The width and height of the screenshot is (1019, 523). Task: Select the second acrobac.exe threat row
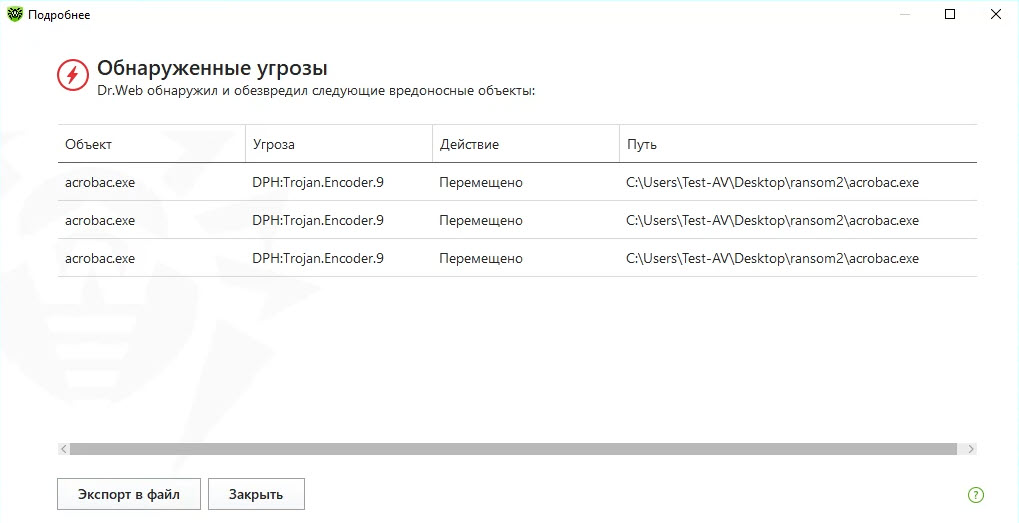100,220
